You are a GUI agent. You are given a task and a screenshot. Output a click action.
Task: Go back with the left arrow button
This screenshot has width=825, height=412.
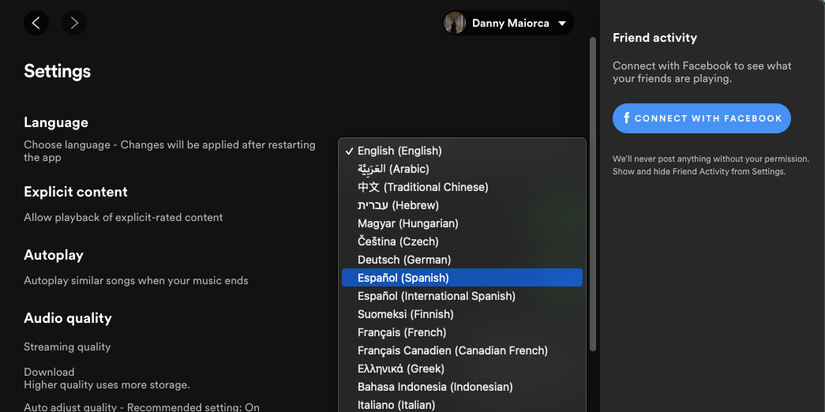click(36, 23)
